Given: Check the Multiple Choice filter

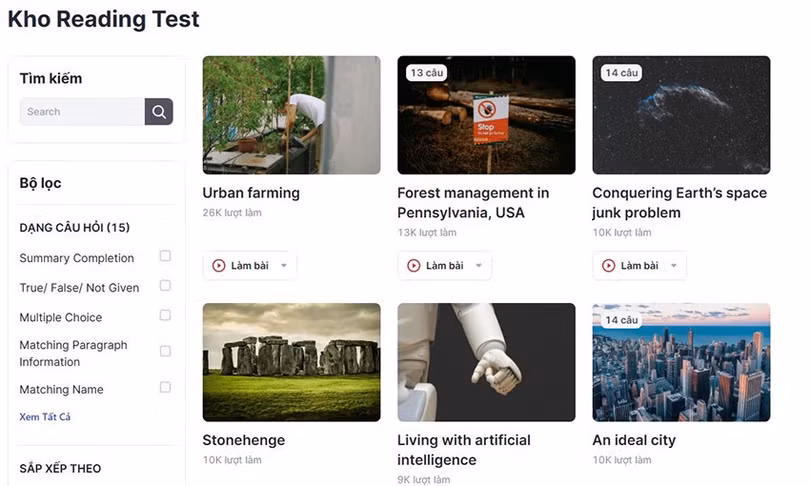Looking at the screenshot, I should coord(165,316).
